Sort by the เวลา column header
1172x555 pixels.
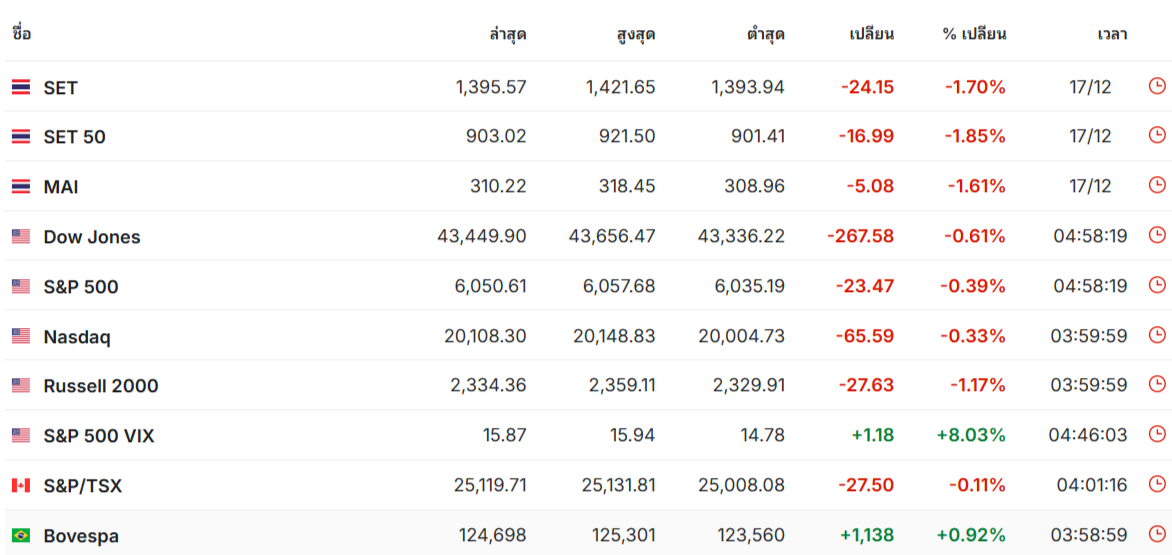(x=1112, y=34)
